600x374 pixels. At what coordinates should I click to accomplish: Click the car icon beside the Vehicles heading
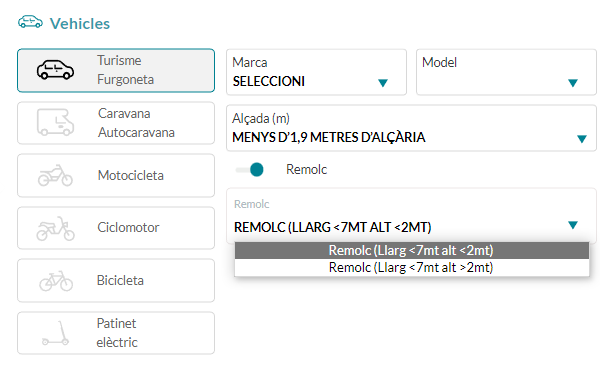(x=30, y=22)
